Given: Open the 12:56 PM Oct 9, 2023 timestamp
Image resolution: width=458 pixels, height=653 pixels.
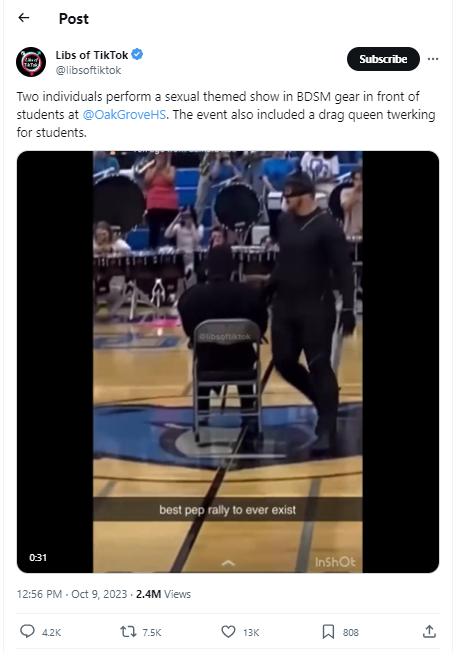Looking at the screenshot, I should point(72,594).
